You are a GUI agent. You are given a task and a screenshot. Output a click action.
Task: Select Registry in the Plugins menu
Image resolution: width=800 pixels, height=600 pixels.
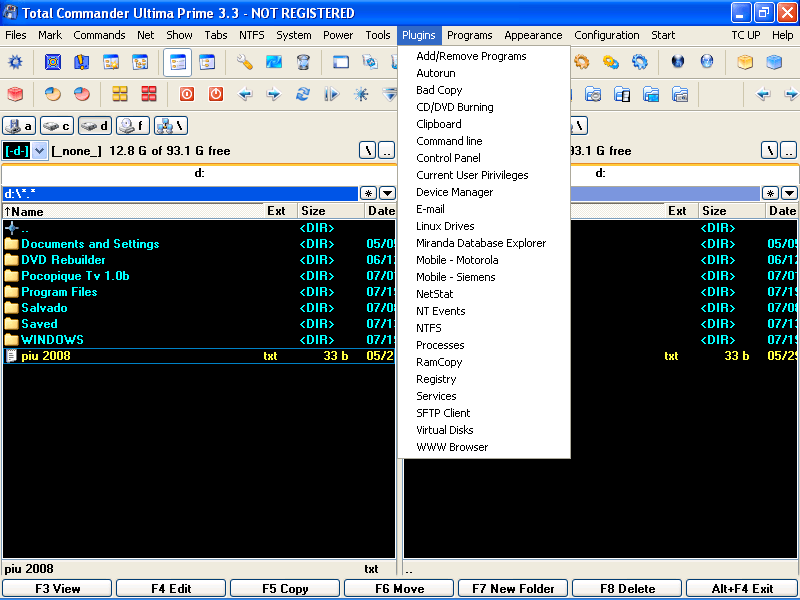pyautogui.click(x=436, y=379)
